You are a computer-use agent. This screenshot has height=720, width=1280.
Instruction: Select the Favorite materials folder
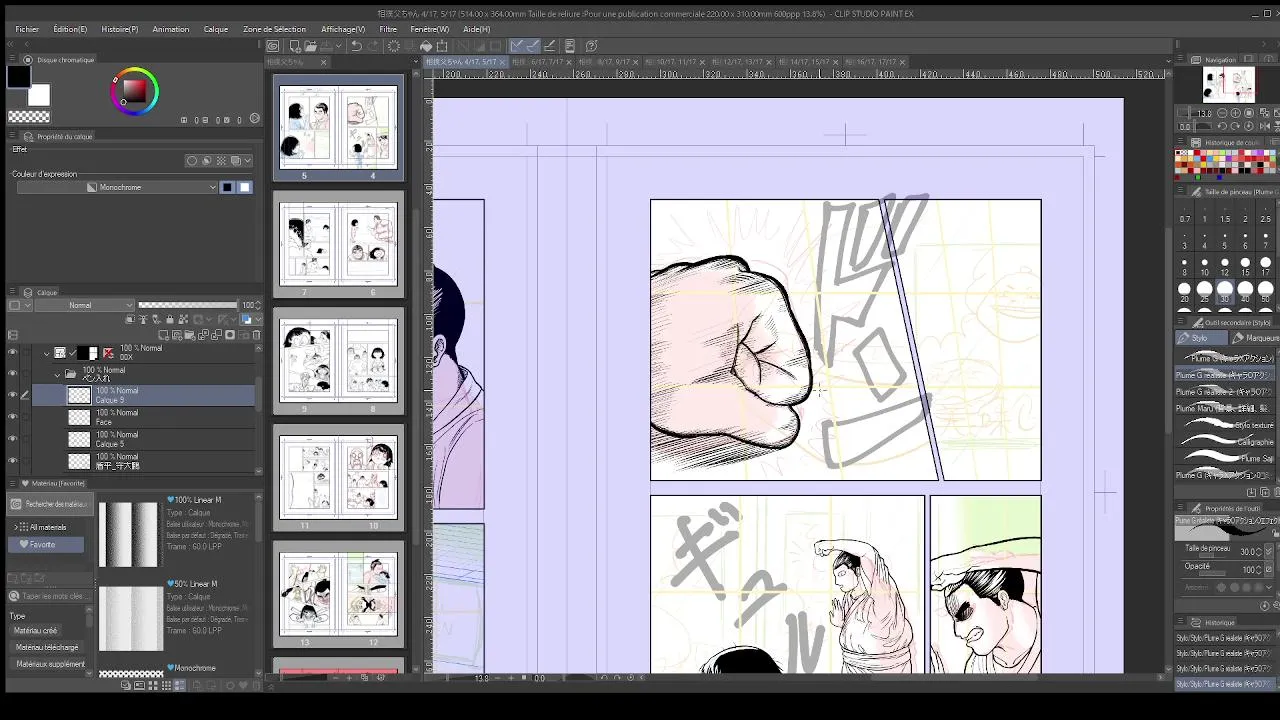point(46,545)
